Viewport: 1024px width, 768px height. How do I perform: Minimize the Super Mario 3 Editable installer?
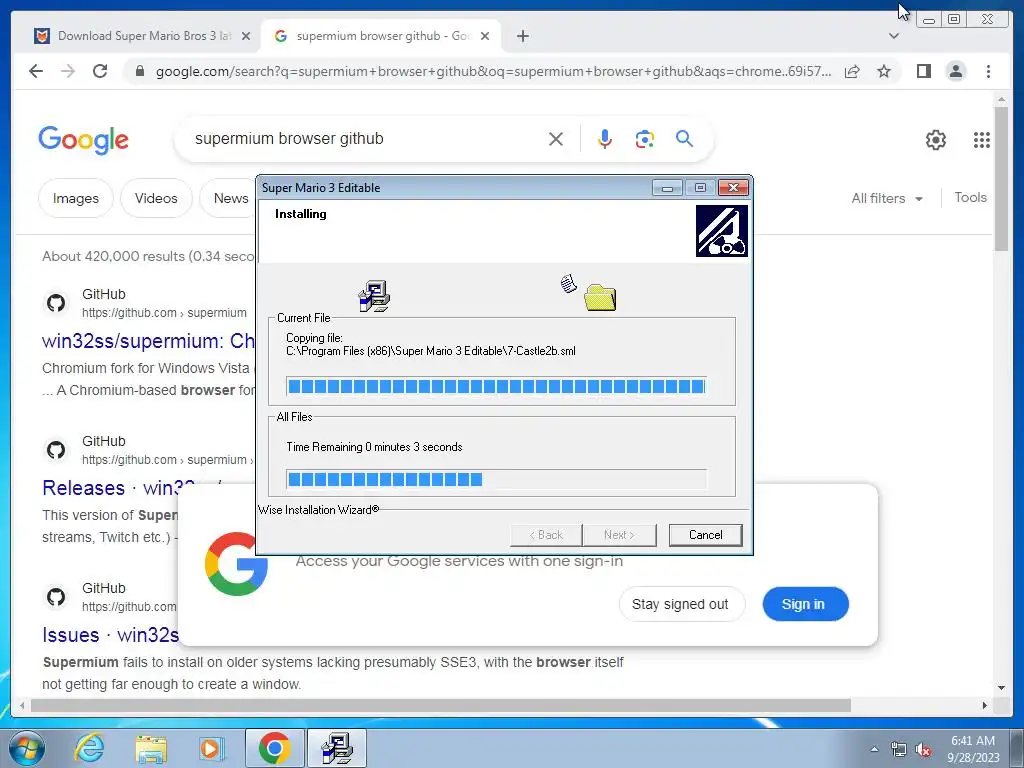[x=667, y=188]
